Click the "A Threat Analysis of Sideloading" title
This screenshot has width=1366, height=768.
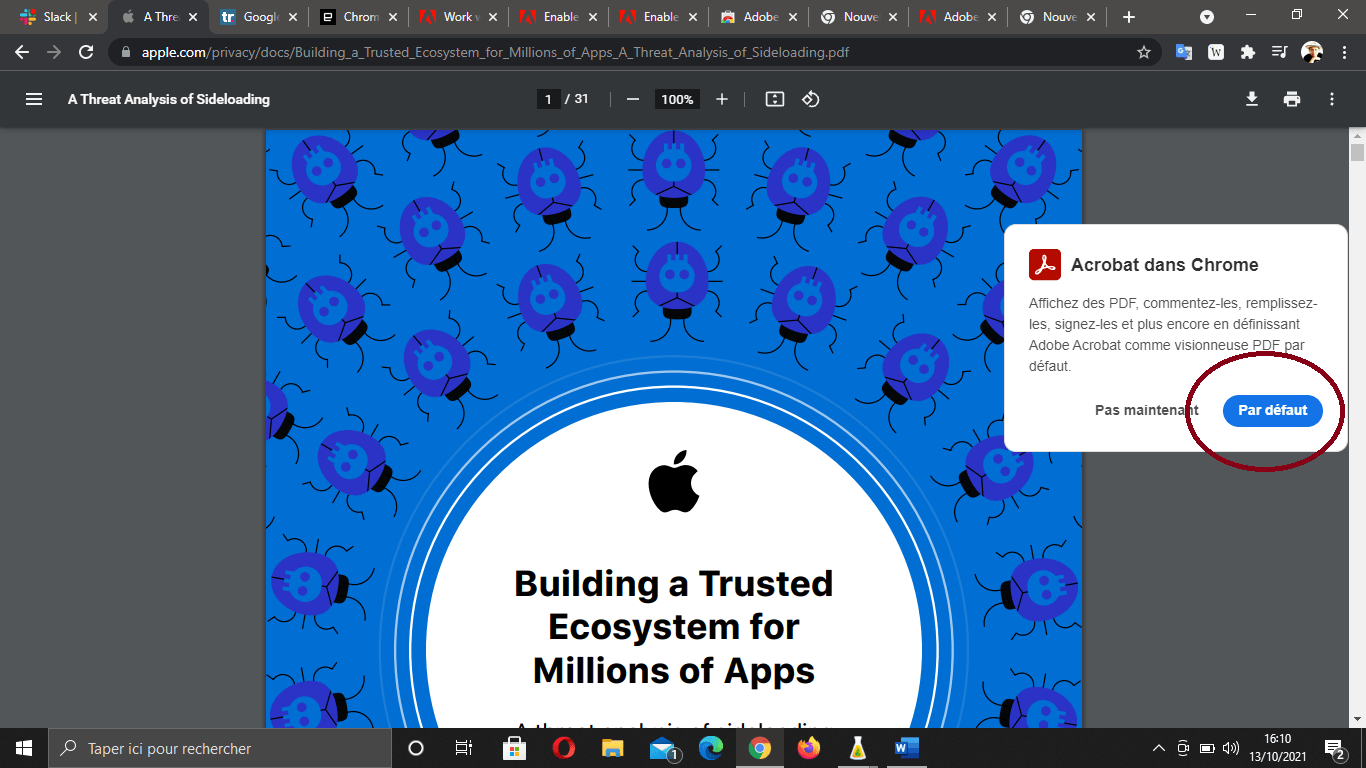click(x=169, y=99)
